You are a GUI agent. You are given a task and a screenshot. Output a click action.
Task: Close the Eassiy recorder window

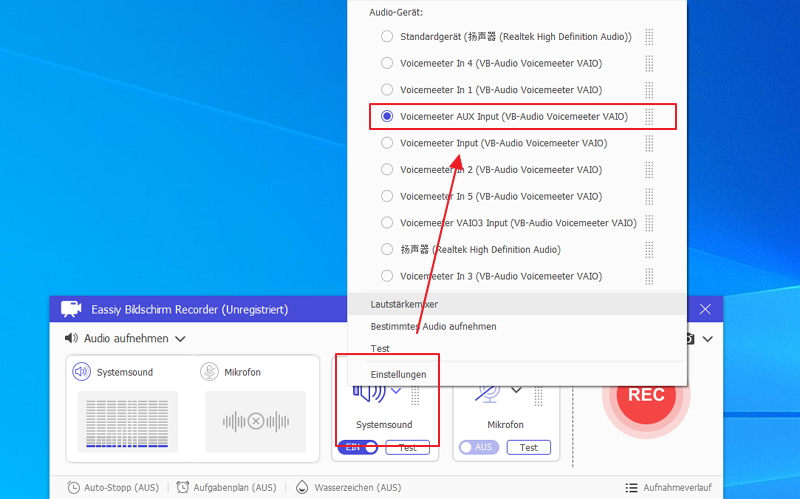[x=705, y=309]
